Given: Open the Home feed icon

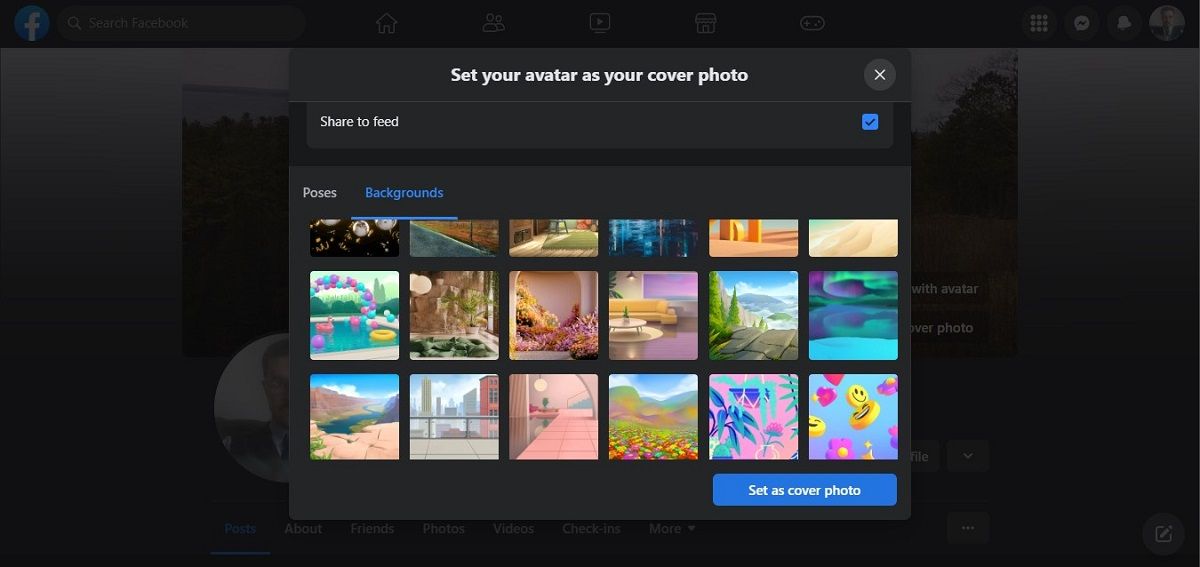Looking at the screenshot, I should click(x=387, y=23).
